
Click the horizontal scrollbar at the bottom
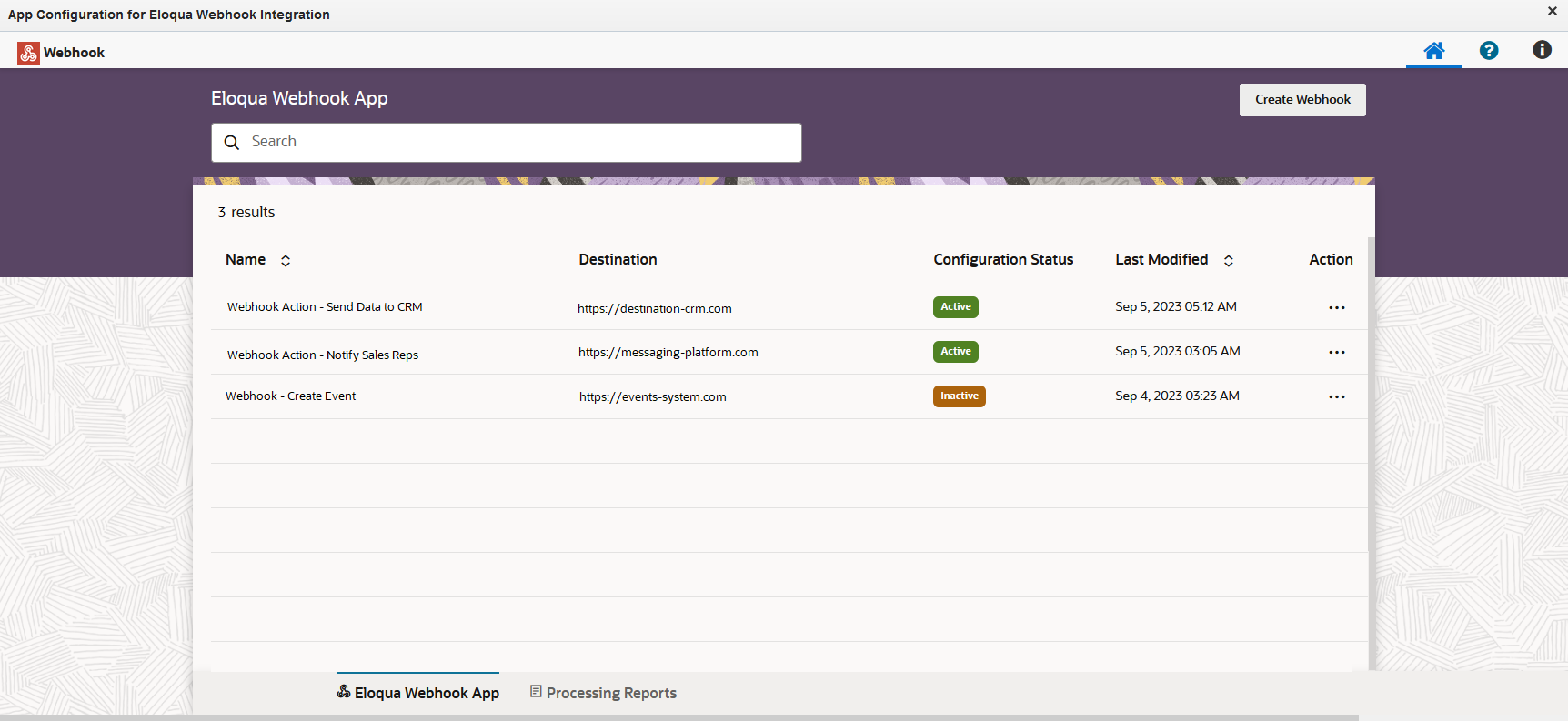point(679,717)
